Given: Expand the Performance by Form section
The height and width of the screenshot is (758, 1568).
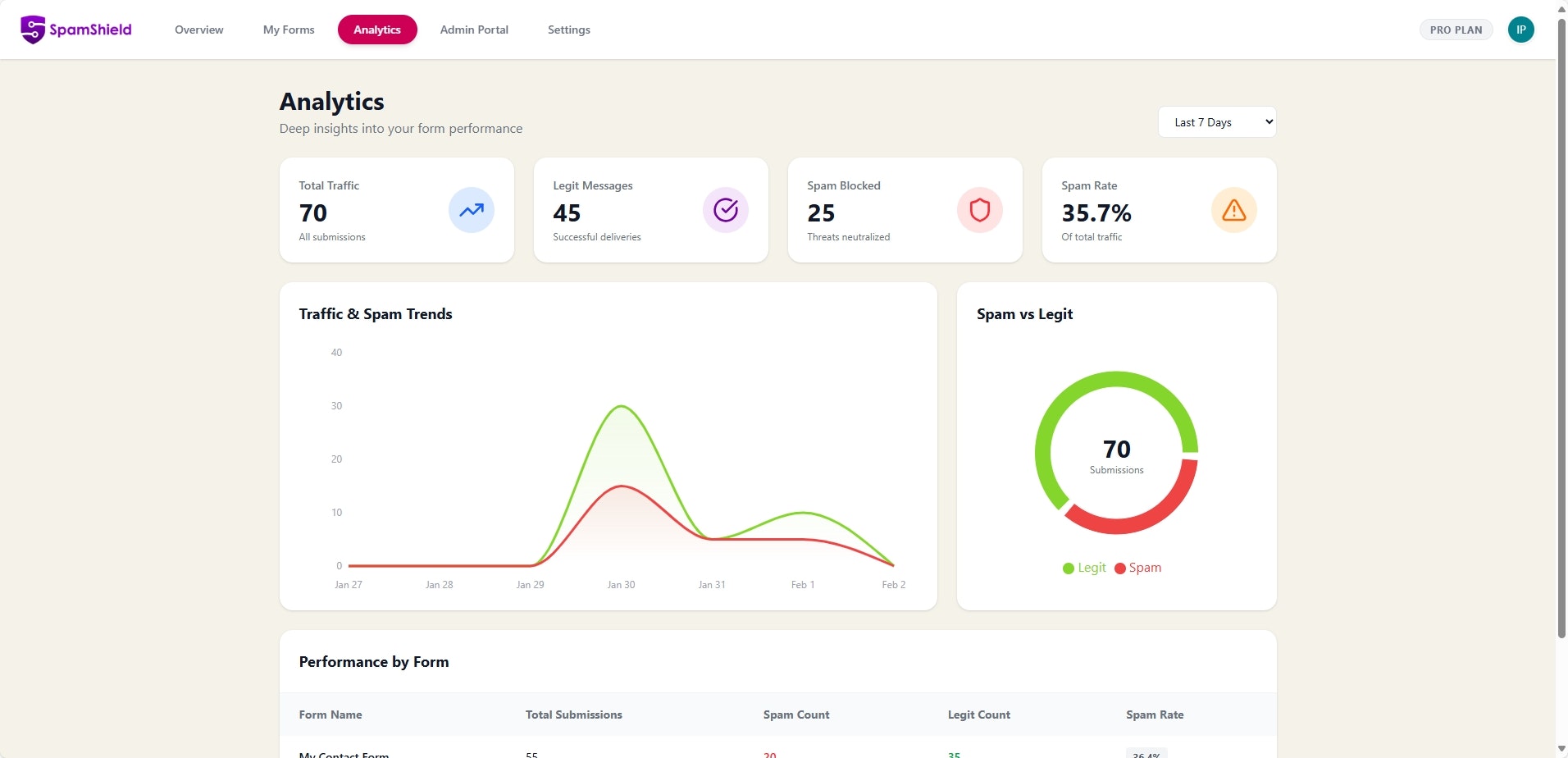Looking at the screenshot, I should point(374,661).
